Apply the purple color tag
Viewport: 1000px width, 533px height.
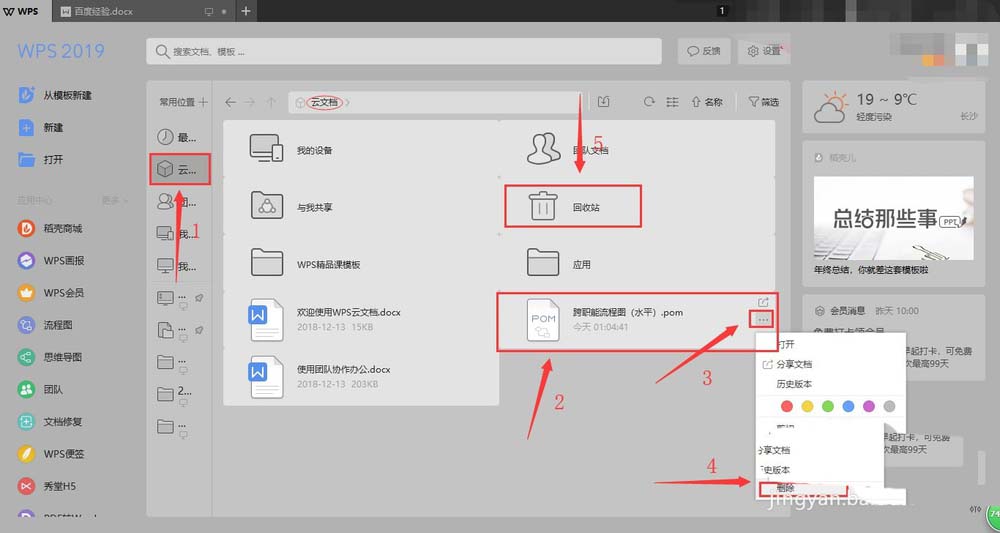[x=869, y=406]
